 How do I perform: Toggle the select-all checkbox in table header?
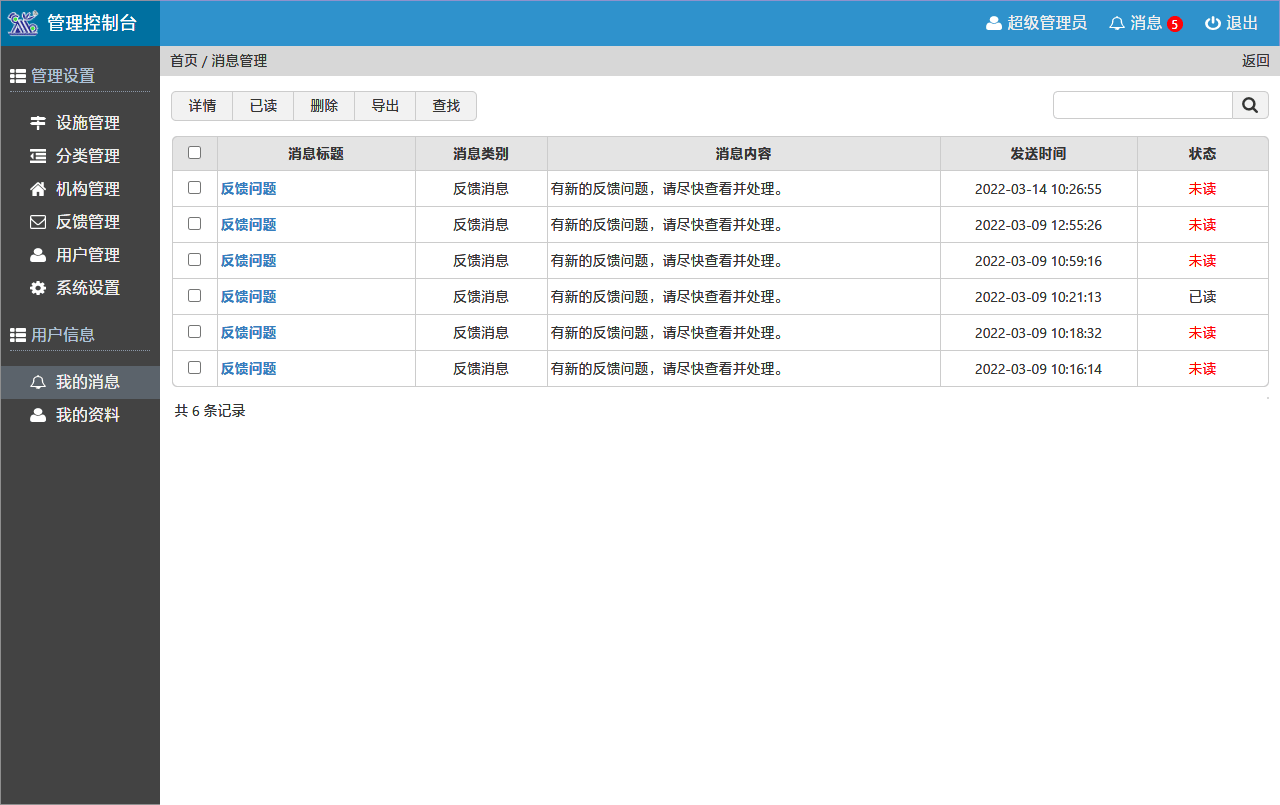(x=194, y=153)
